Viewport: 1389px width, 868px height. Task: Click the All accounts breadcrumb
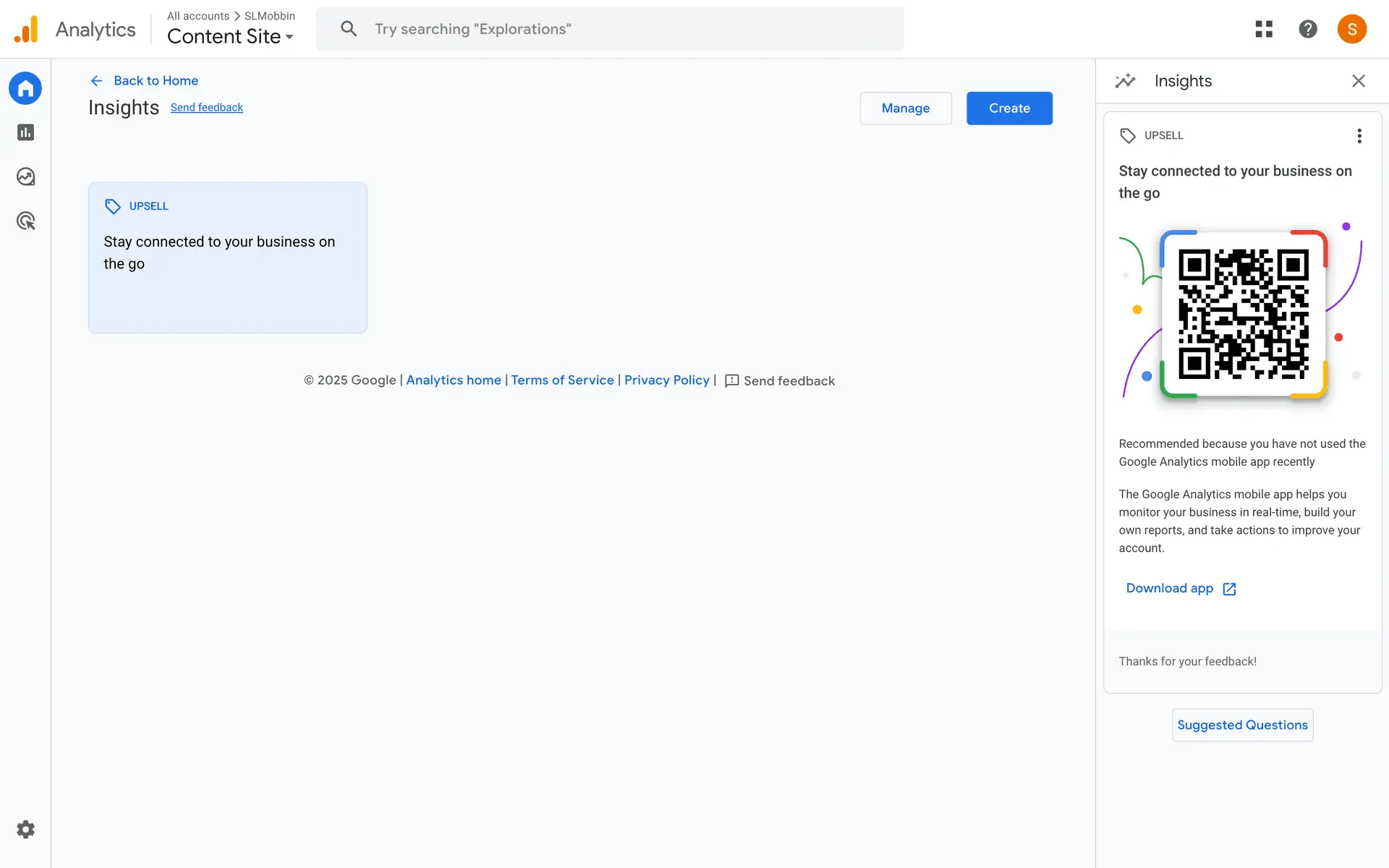[x=197, y=16]
